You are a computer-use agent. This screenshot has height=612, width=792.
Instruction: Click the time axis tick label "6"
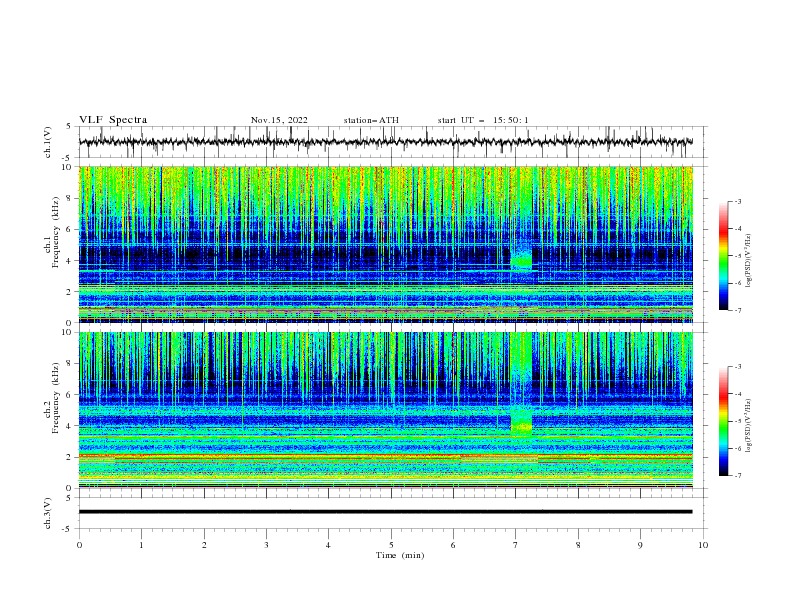[x=453, y=545]
